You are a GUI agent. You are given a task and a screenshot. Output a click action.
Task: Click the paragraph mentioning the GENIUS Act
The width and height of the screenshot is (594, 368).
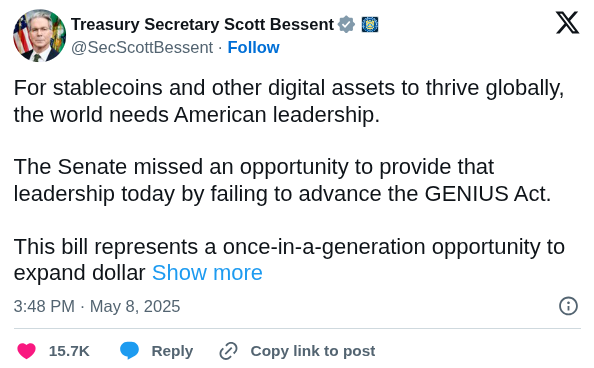coord(282,180)
